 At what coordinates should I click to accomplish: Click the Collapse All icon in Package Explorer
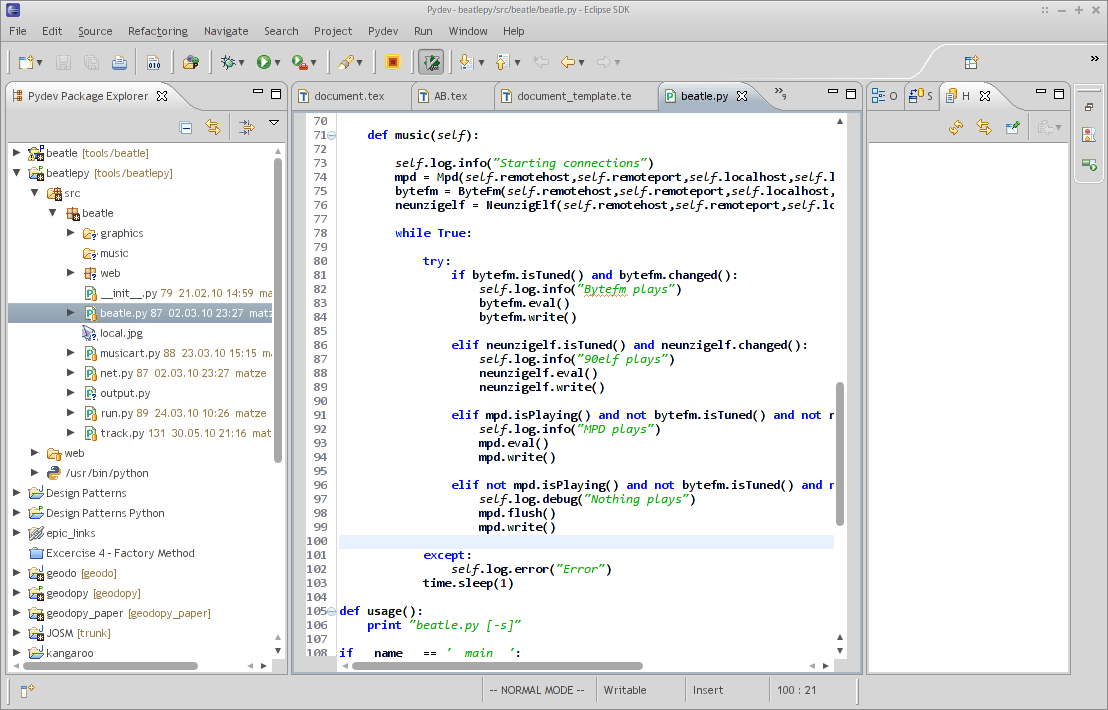coord(185,127)
